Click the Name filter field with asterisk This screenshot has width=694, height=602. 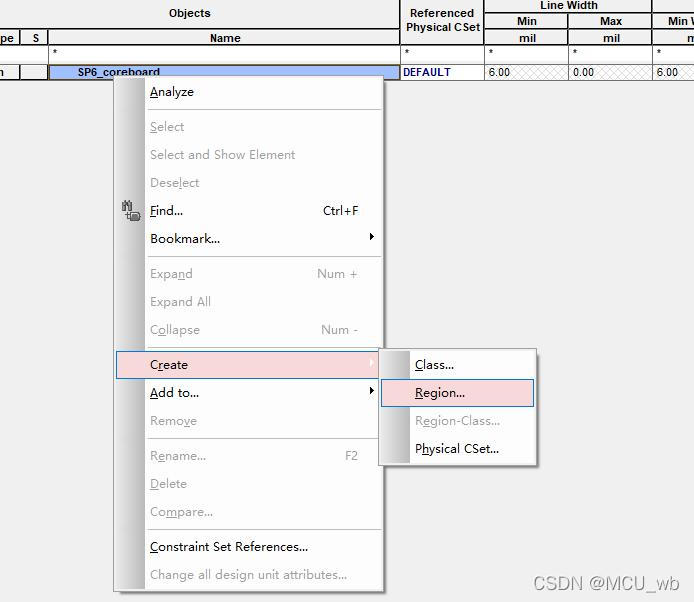tap(224, 52)
